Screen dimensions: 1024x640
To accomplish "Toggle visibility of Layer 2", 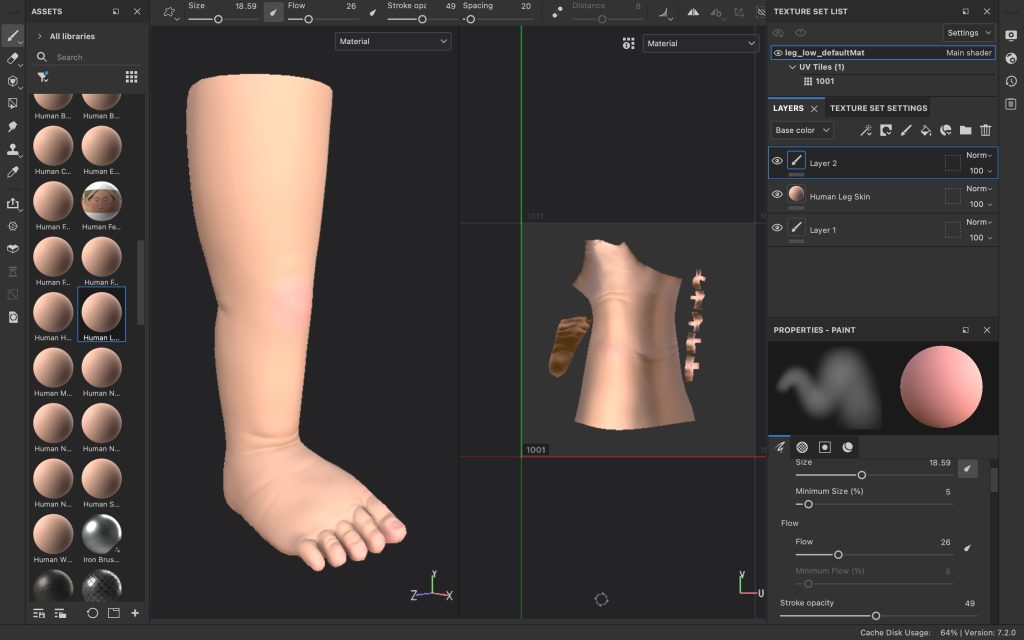I will click(777, 161).
